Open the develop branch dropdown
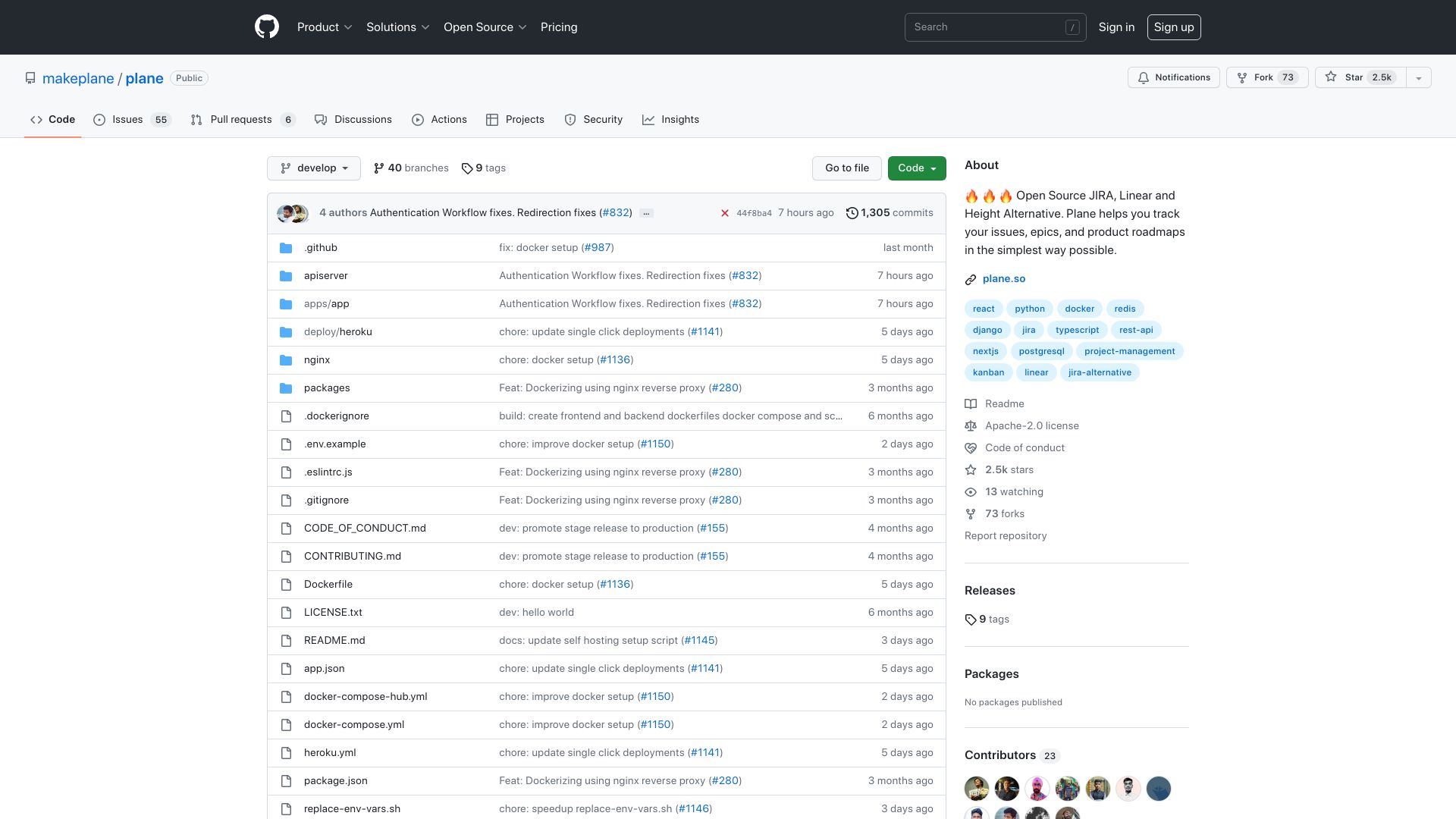Image resolution: width=1456 pixels, height=819 pixels. coord(314,168)
